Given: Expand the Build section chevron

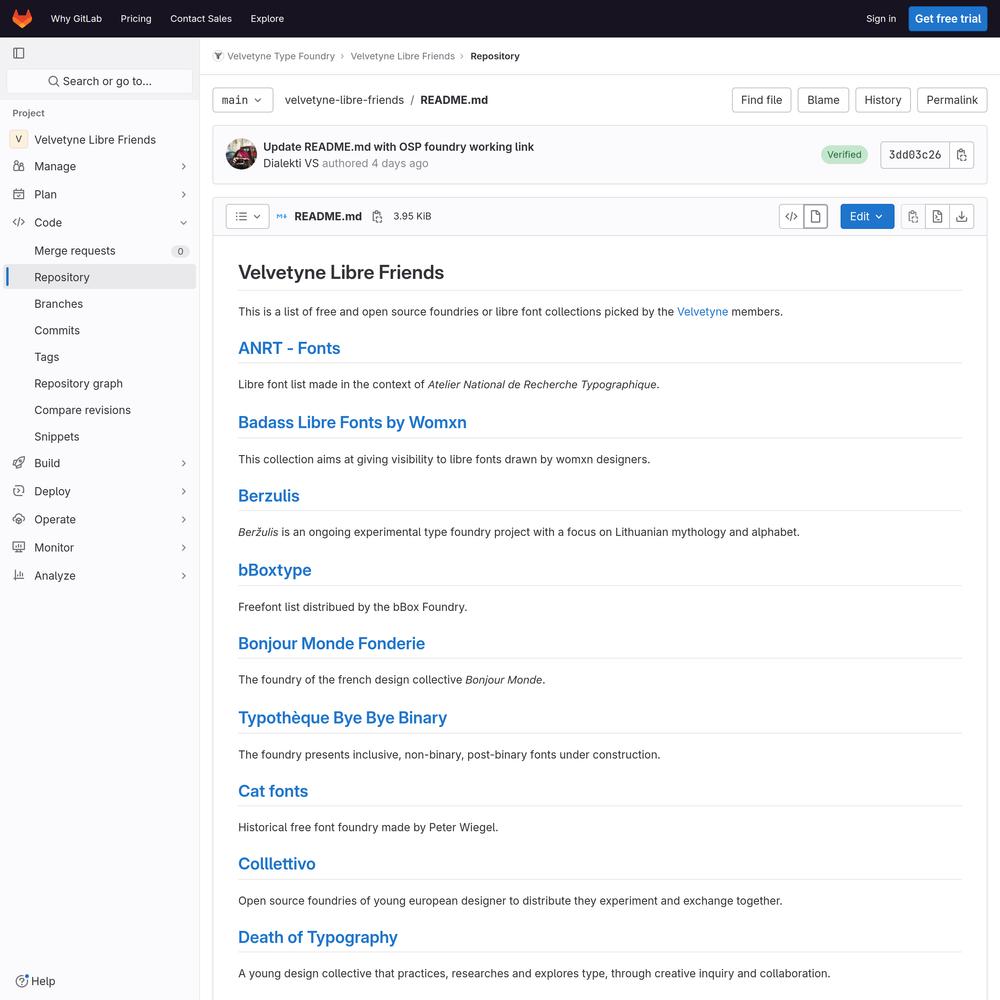Looking at the screenshot, I should pos(184,463).
